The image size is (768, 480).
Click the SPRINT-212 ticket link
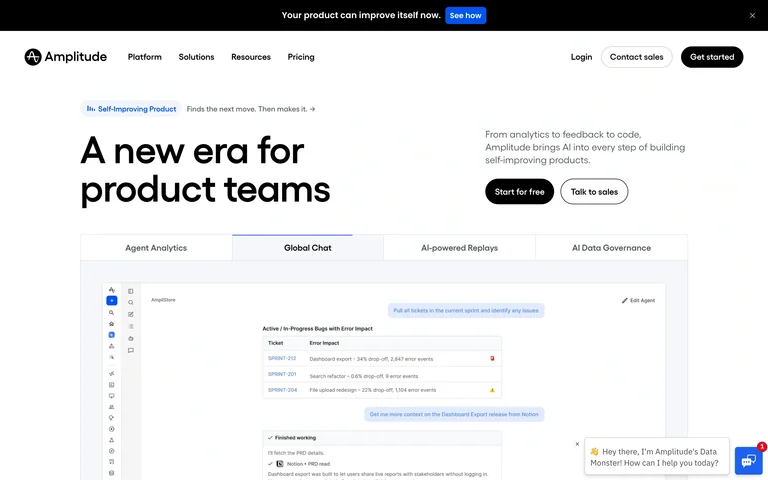point(282,359)
